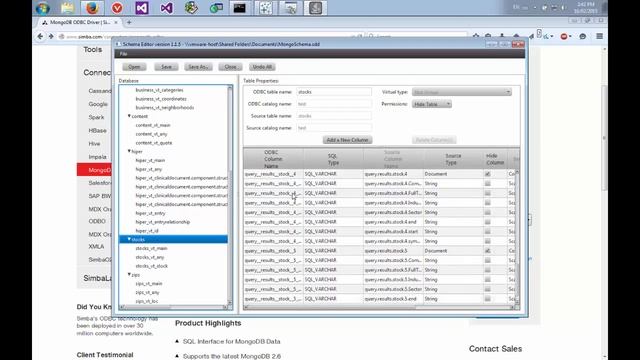Image resolution: width=640 pixels, height=360 pixels.
Task: Select zips_vt_main in tree
Action: 149,283
